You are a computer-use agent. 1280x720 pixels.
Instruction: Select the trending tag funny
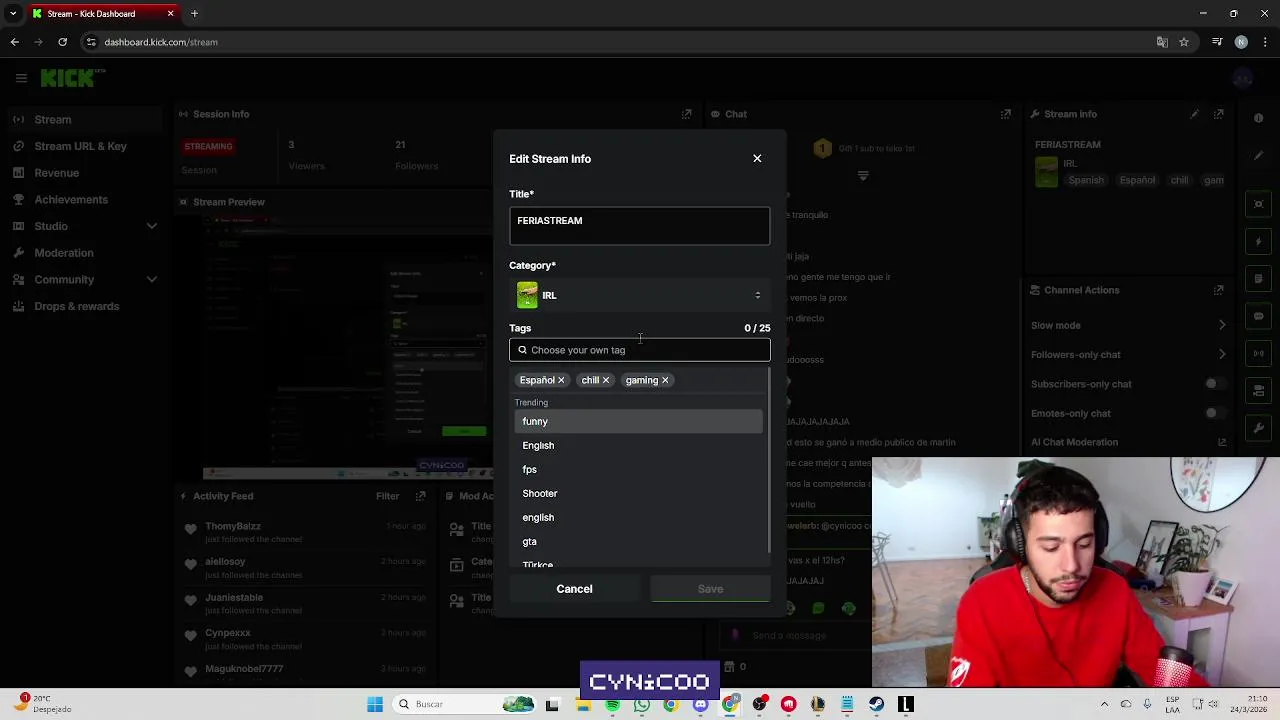638,421
